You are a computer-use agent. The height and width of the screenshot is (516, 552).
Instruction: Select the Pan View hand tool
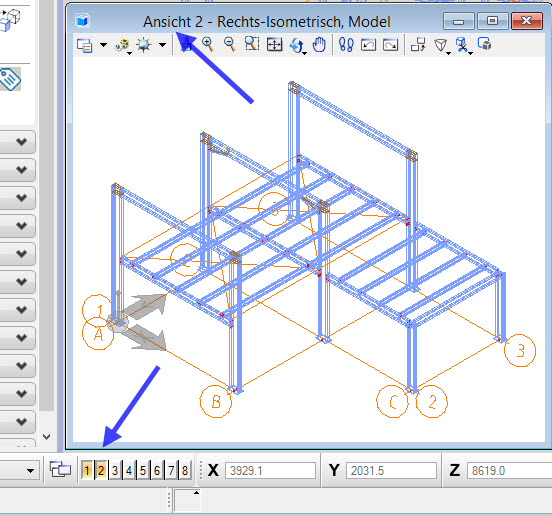(319, 45)
